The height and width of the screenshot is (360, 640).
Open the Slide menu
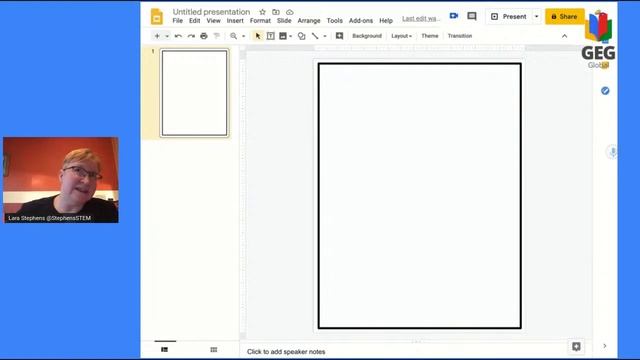tap(284, 20)
